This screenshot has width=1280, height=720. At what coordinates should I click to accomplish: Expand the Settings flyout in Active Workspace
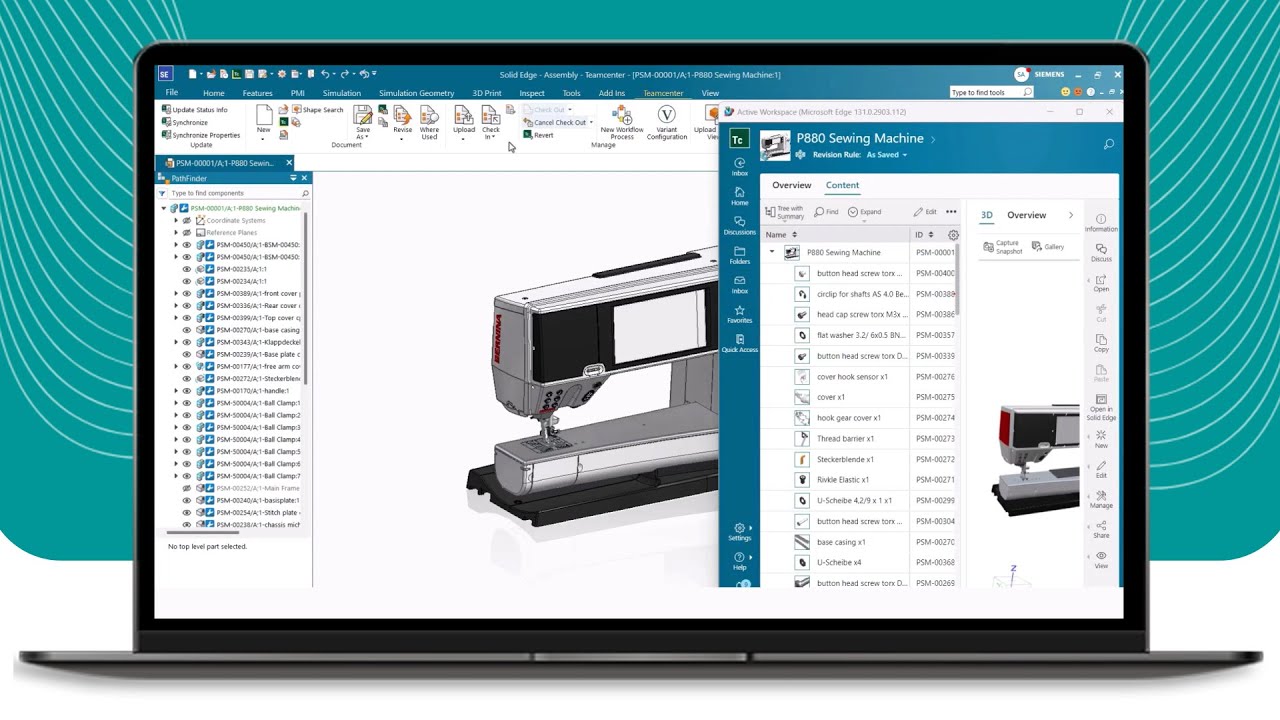click(x=750, y=528)
